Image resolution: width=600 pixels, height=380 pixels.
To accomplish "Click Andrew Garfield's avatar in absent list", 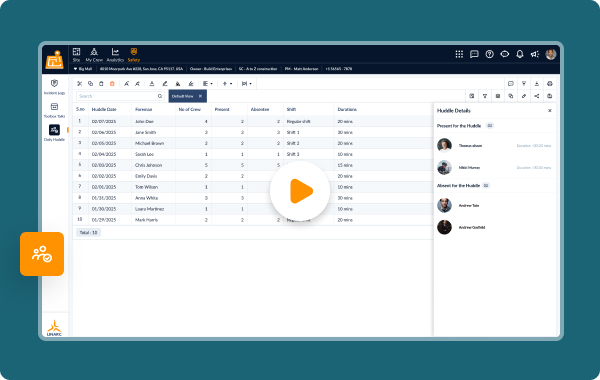I will [x=444, y=227].
